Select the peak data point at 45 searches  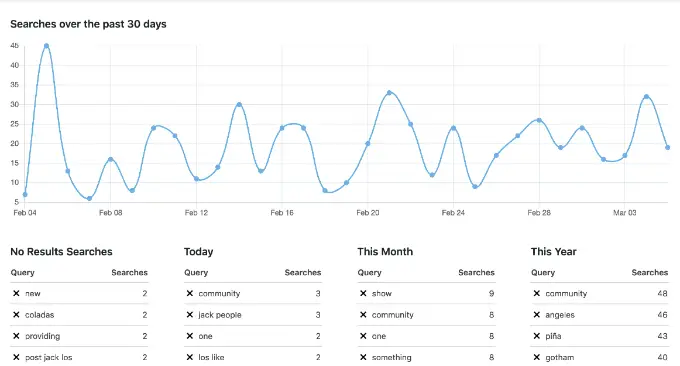(46, 46)
